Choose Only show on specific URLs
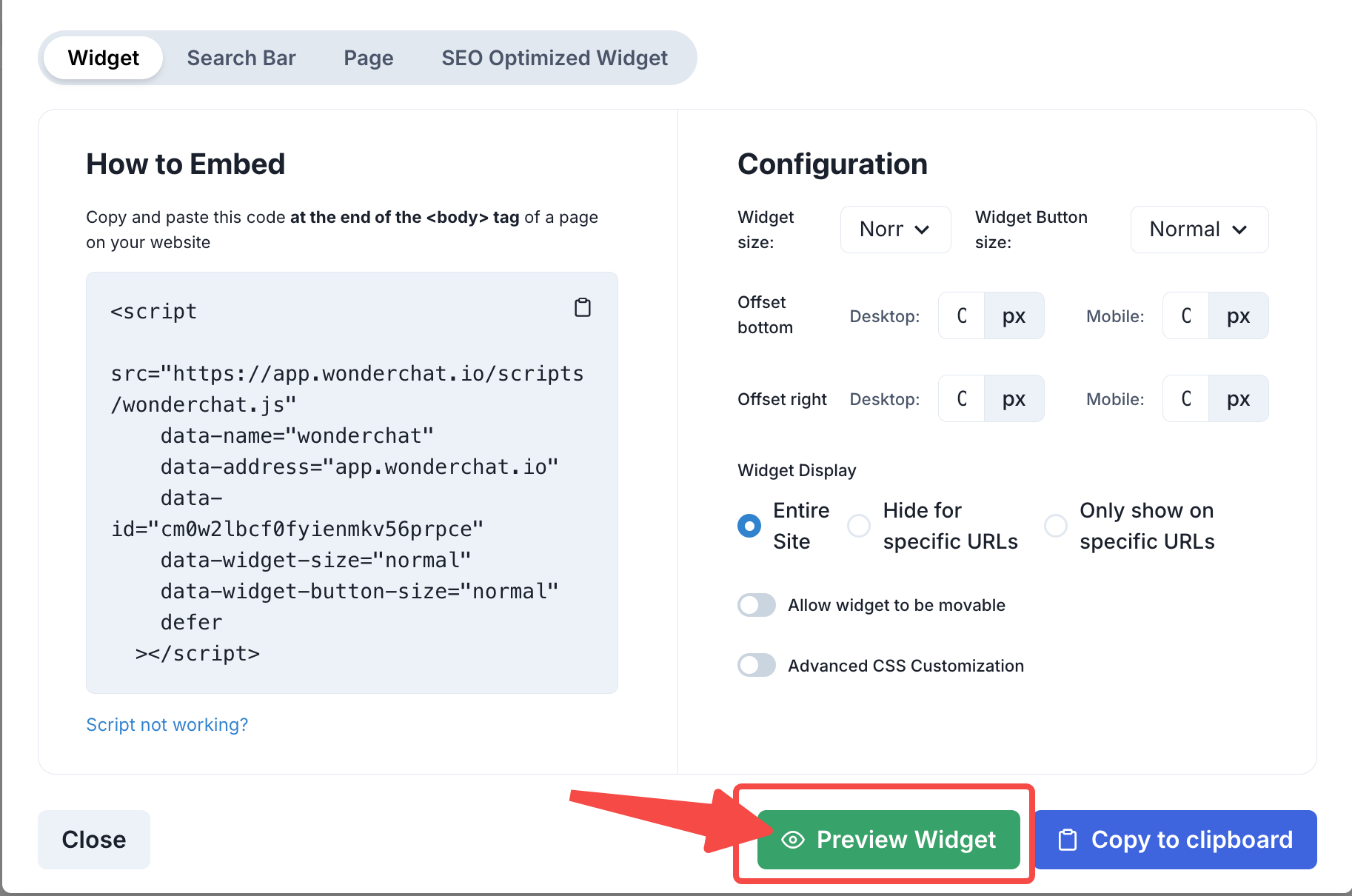The width and height of the screenshot is (1352, 896). 1055,526
